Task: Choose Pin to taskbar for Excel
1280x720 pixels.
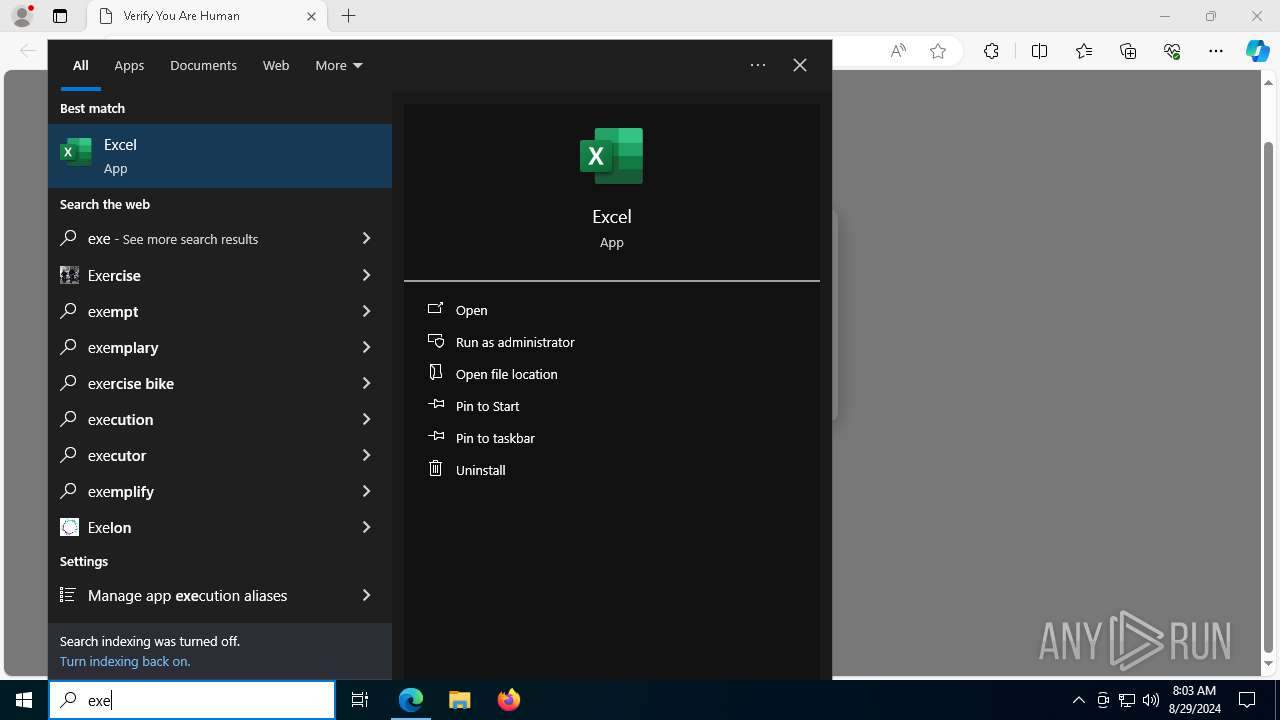Action: pos(495,438)
